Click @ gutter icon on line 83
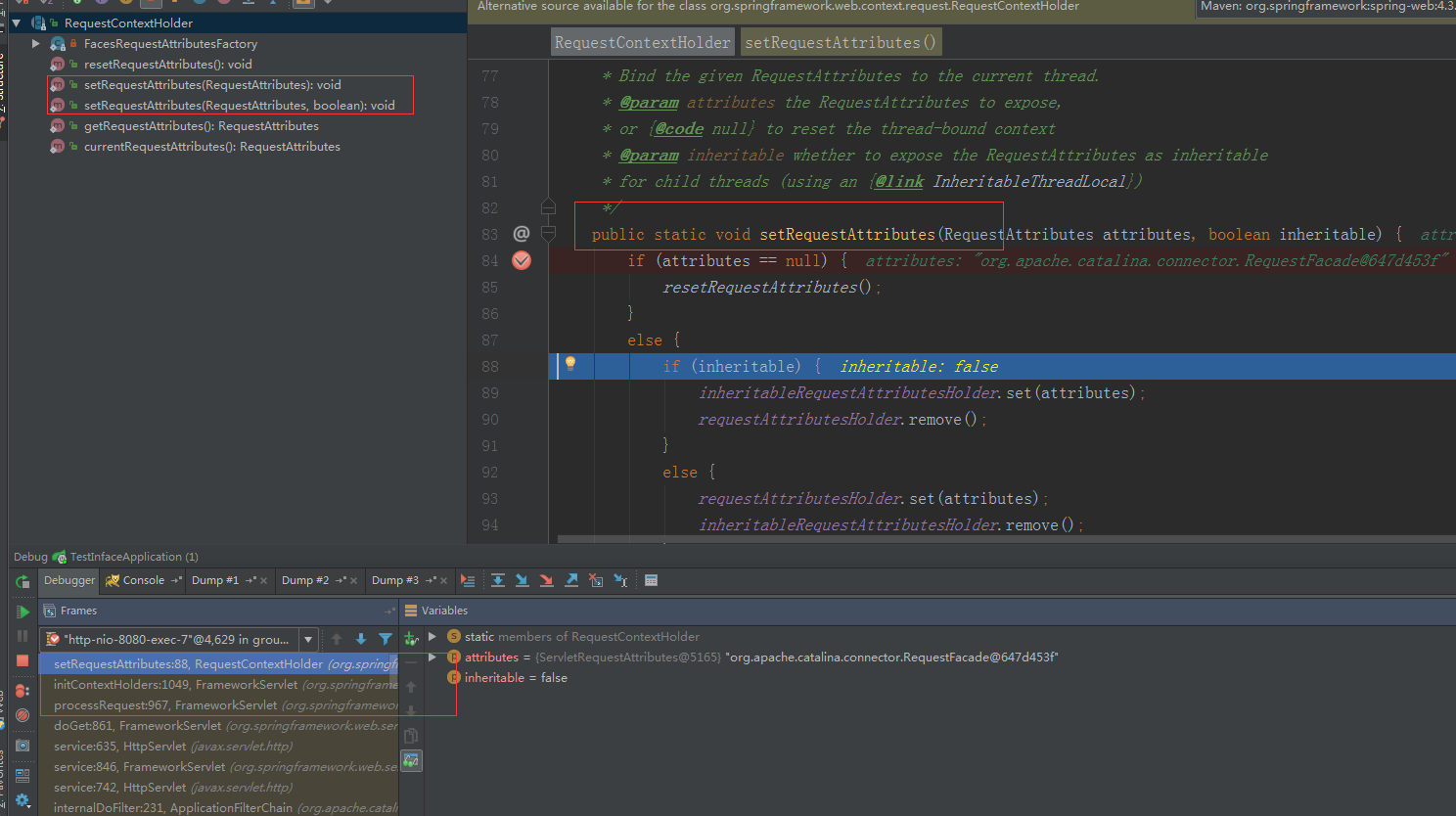The height and width of the screenshot is (816, 1456). [522, 234]
